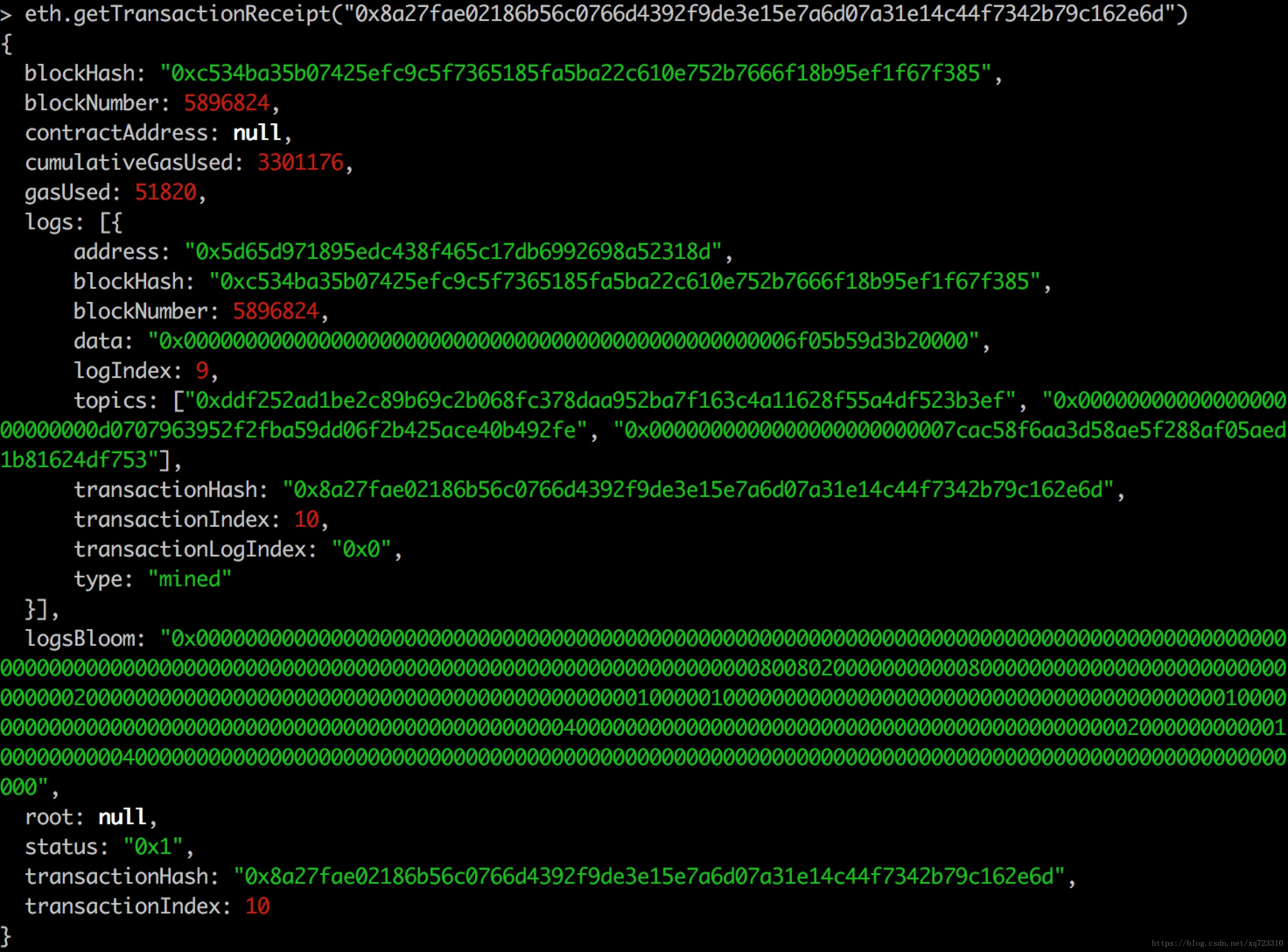
Task: Click the gasUsed value 51820
Action: 165,192
